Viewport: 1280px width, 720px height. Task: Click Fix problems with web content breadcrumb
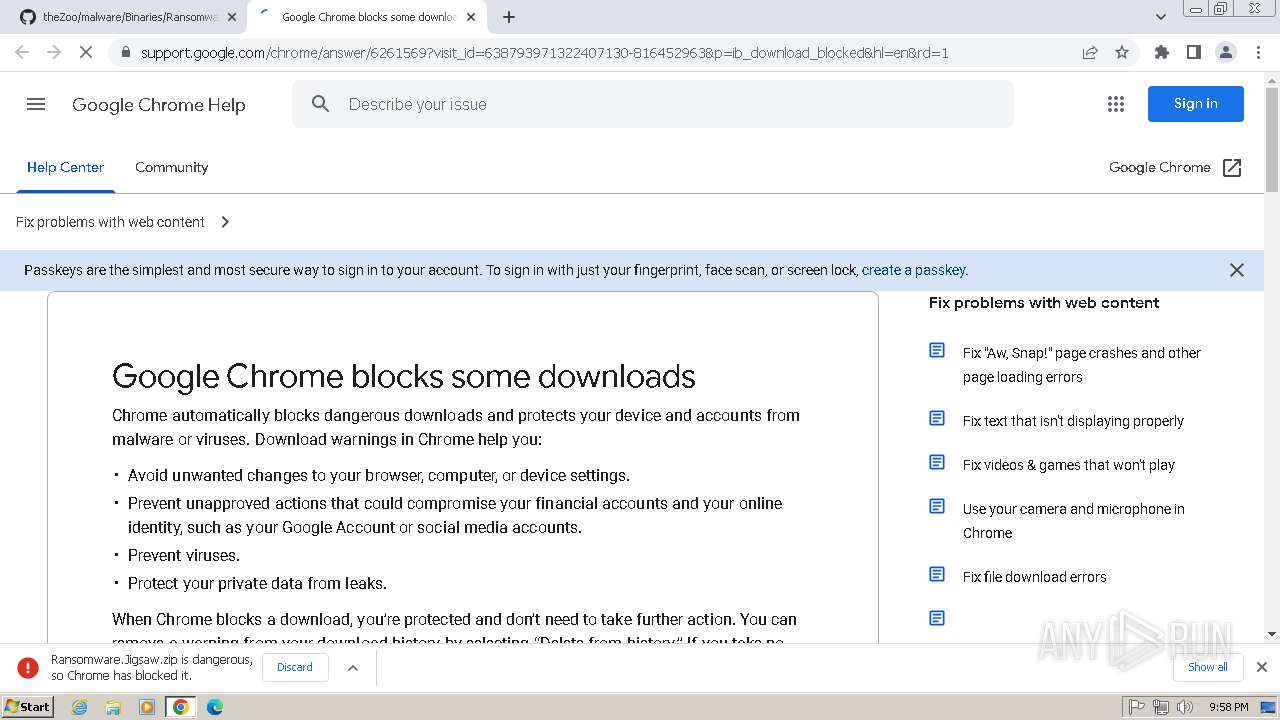click(x=110, y=222)
